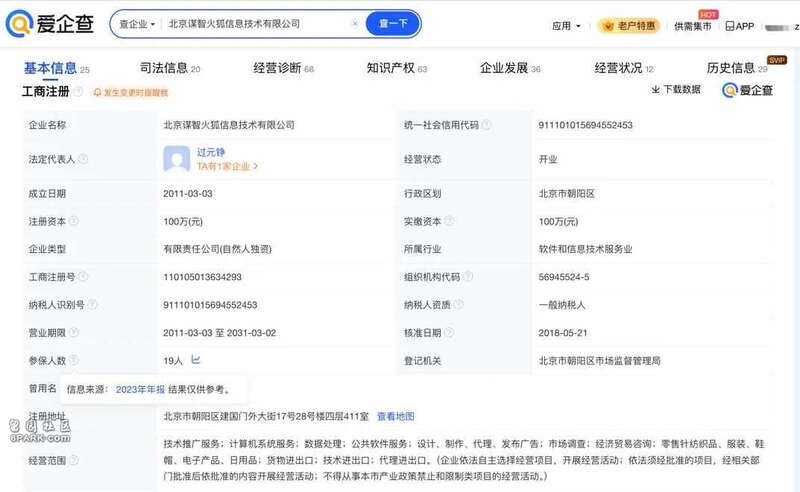800x492 pixels.
Task: Expand the 应用 dropdown menu
Action: tap(566, 26)
